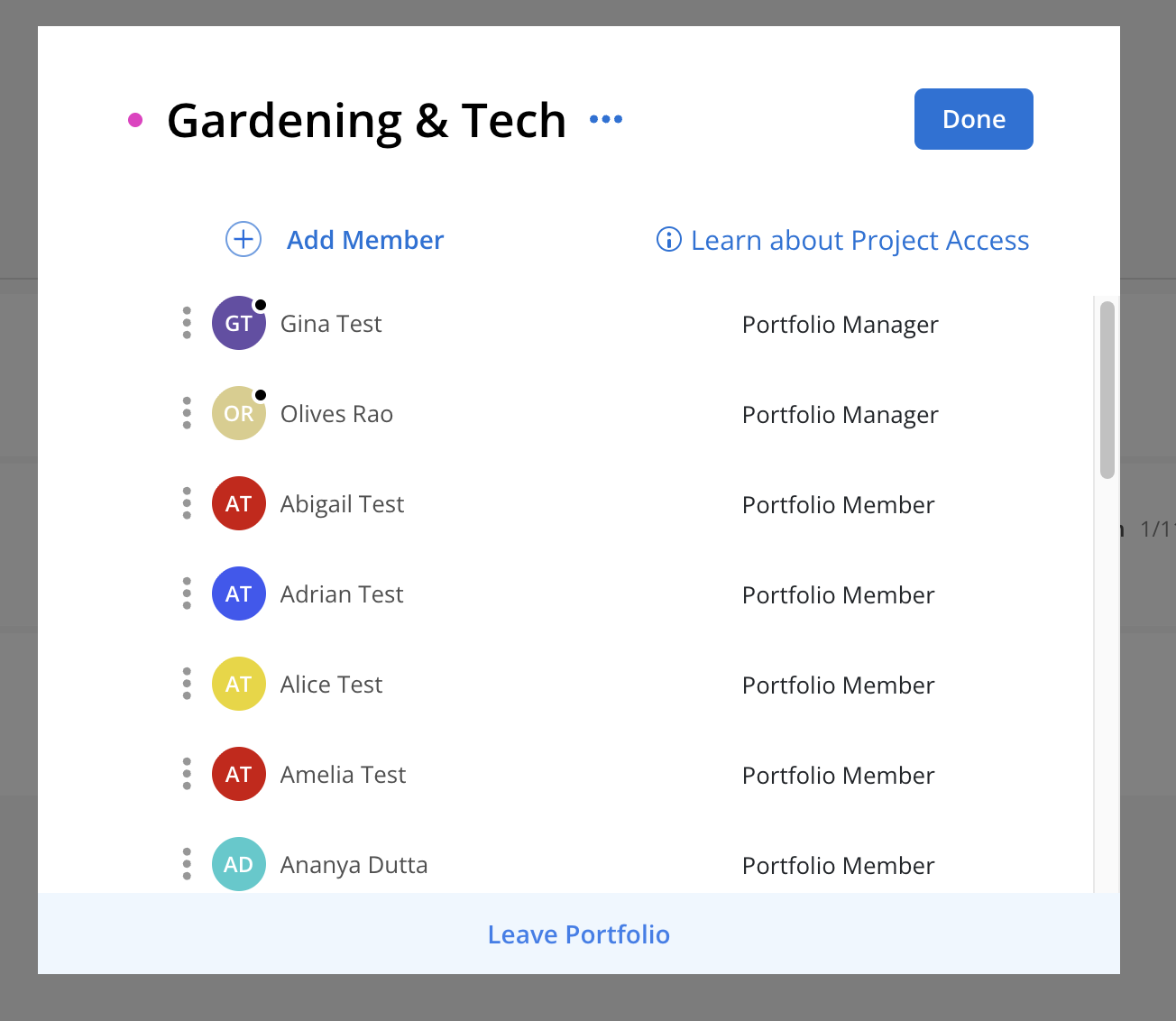Image resolution: width=1176 pixels, height=1021 pixels.
Task: Click Portfolio Manager role for Olives Rao
Action: 840,415
